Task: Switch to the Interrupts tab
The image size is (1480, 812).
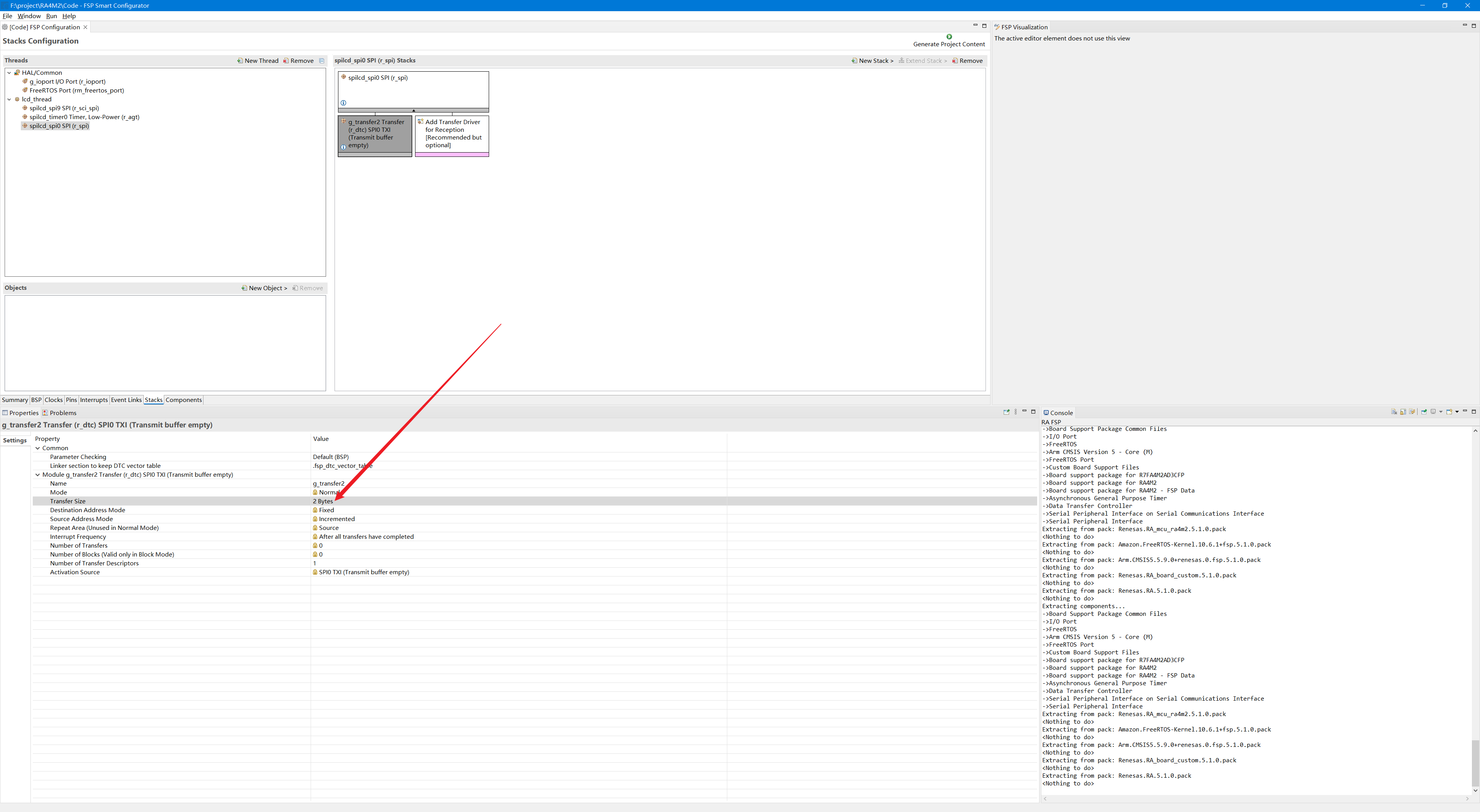Action: [94, 400]
